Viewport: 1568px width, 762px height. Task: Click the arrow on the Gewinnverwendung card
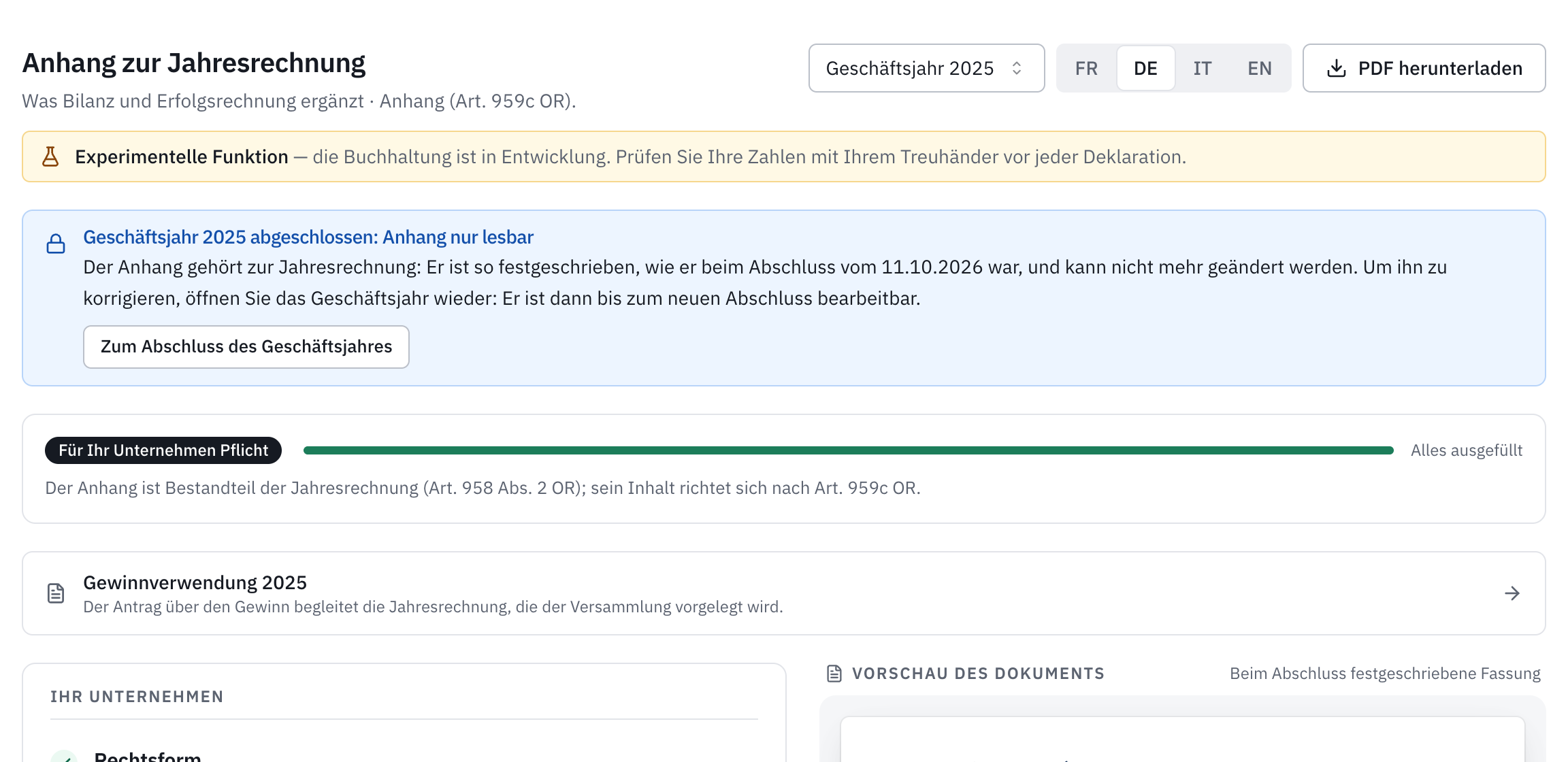click(x=1512, y=593)
